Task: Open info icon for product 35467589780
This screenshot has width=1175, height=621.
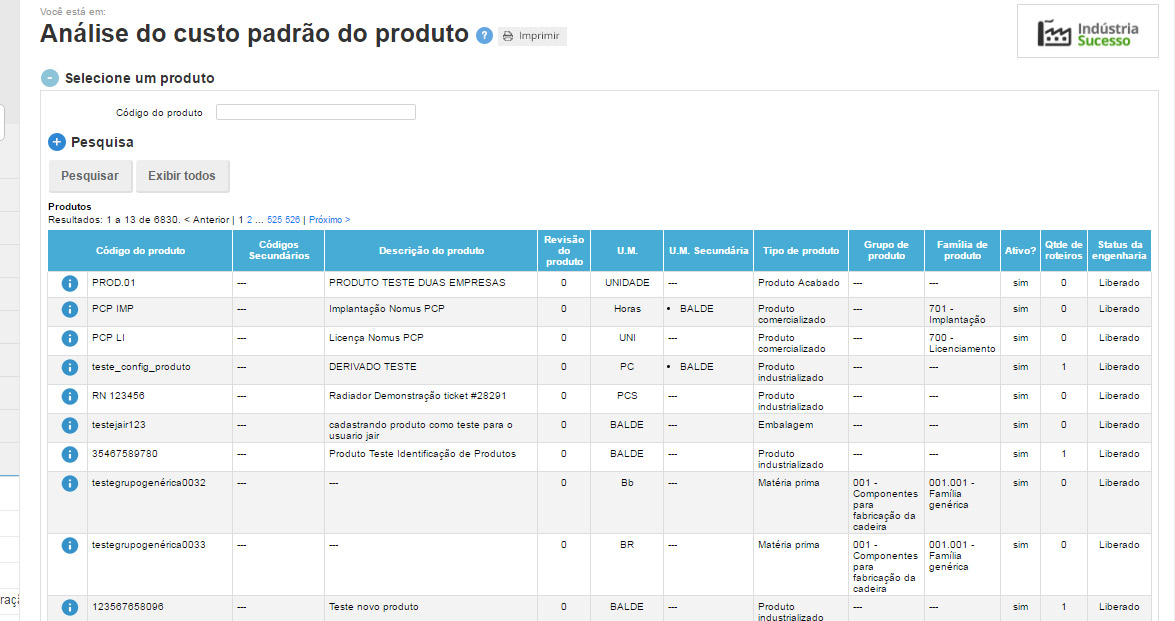Action: pyautogui.click(x=69, y=455)
